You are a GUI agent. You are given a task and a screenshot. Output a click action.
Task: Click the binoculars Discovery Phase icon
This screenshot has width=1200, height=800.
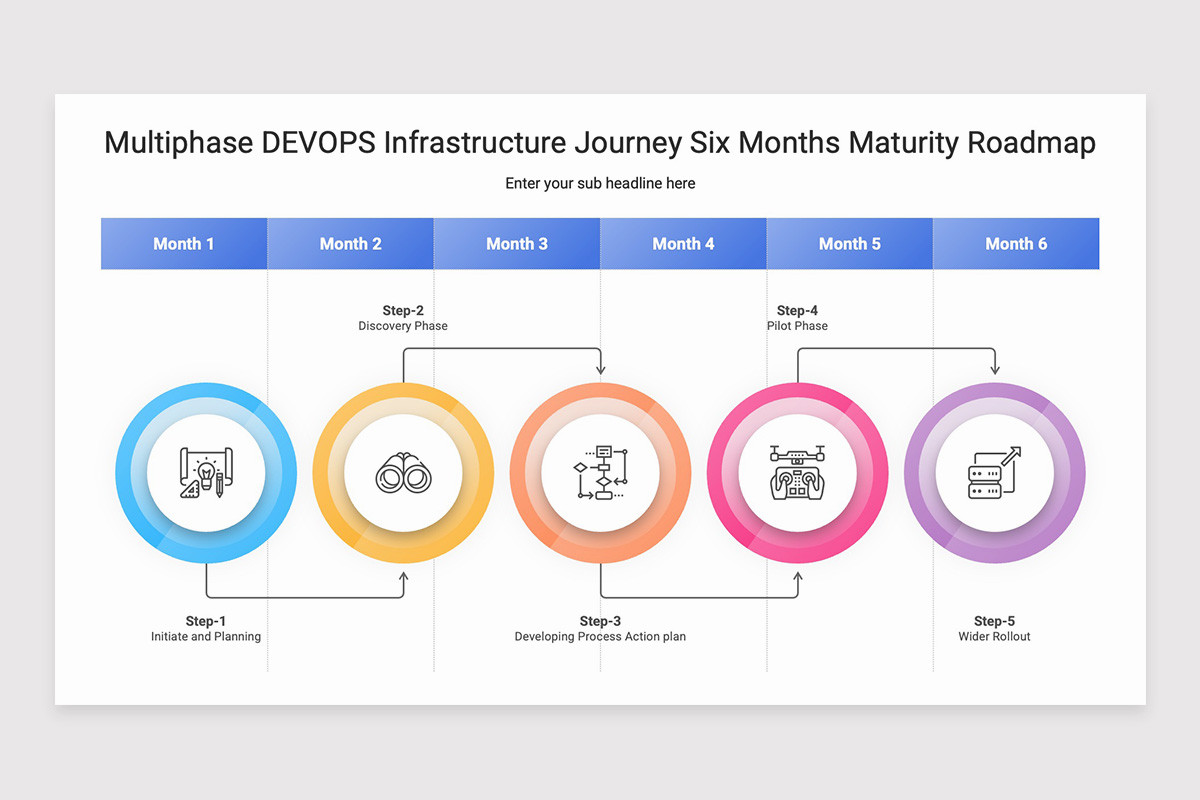[x=402, y=472]
